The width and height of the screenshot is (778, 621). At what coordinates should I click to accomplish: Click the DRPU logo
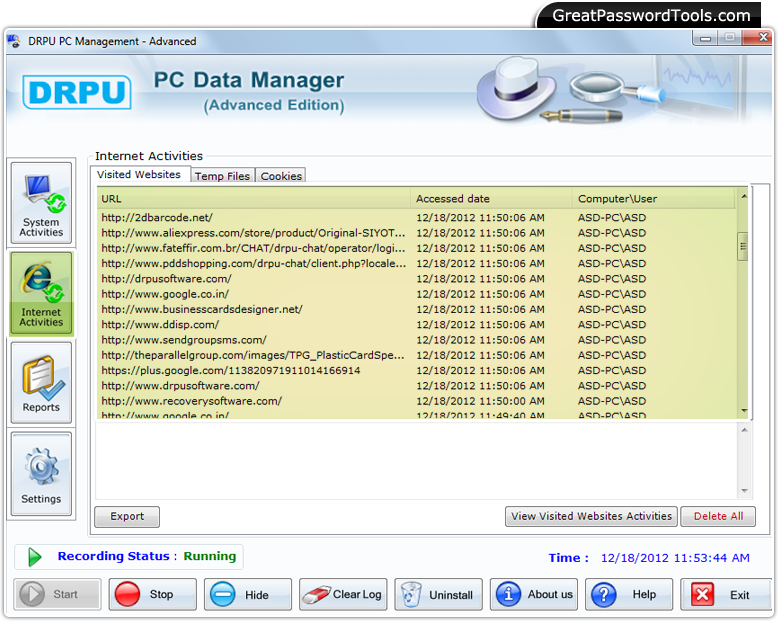[x=77, y=92]
